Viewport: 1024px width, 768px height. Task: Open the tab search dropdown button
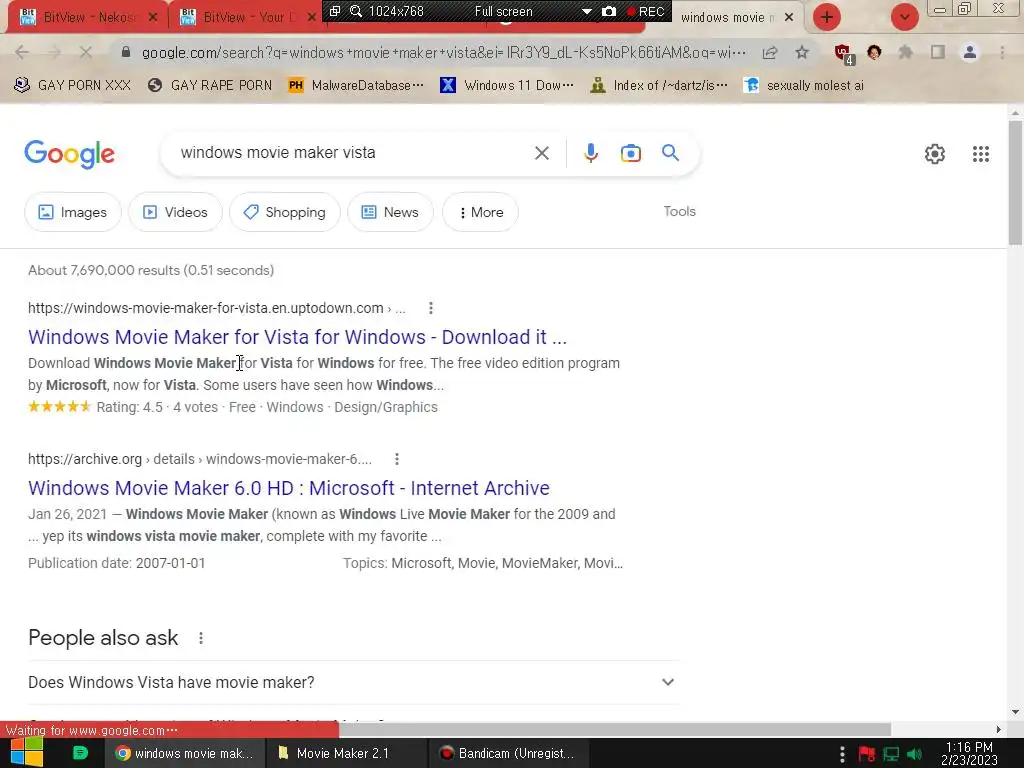(x=904, y=17)
